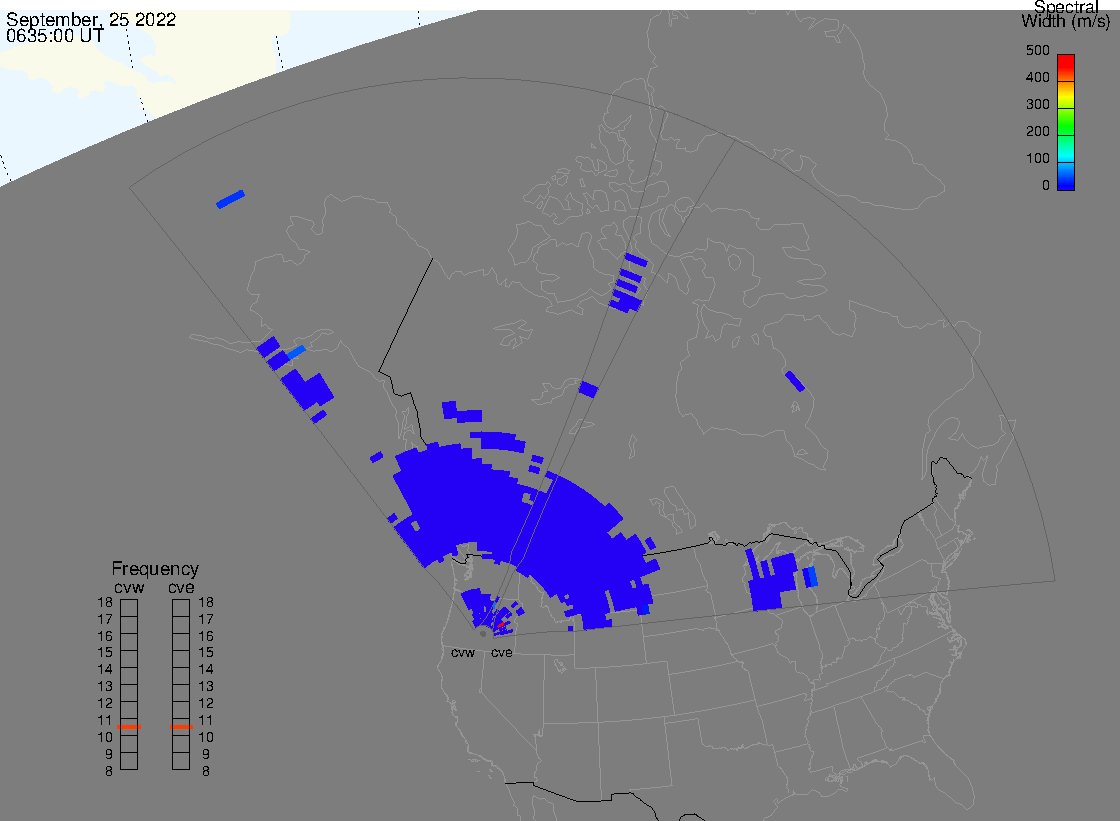Select the 11 label beside cve frequency bar
The width and height of the screenshot is (1120, 821).
pyautogui.click(x=206, y=720)
